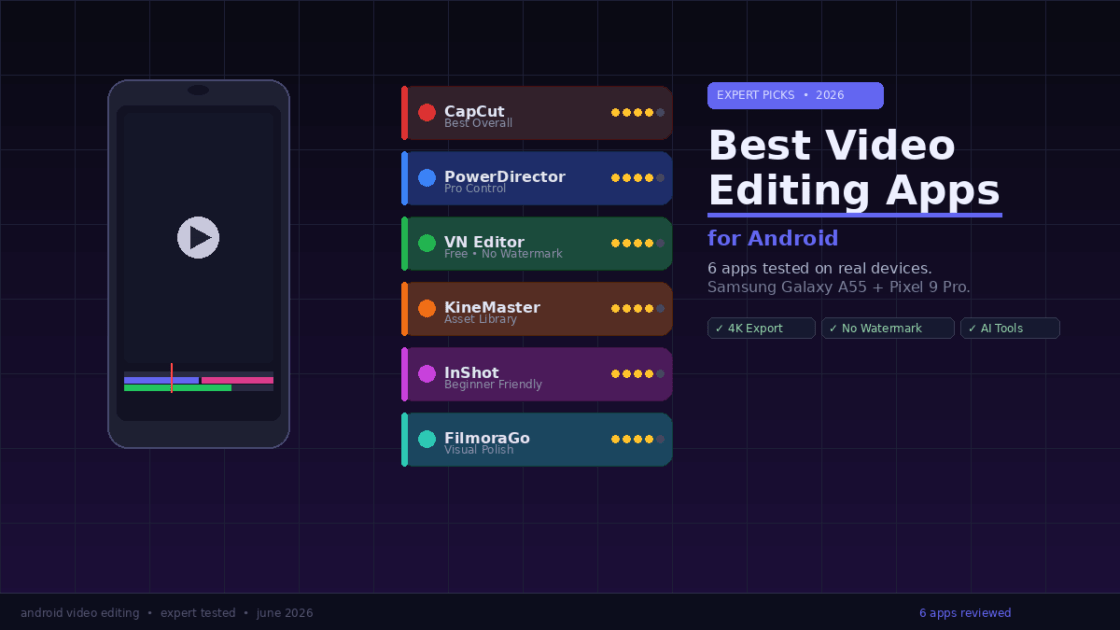The image size is (1120, 630).
Task: Select the green track on the timeline
Action: pos(178,388)
